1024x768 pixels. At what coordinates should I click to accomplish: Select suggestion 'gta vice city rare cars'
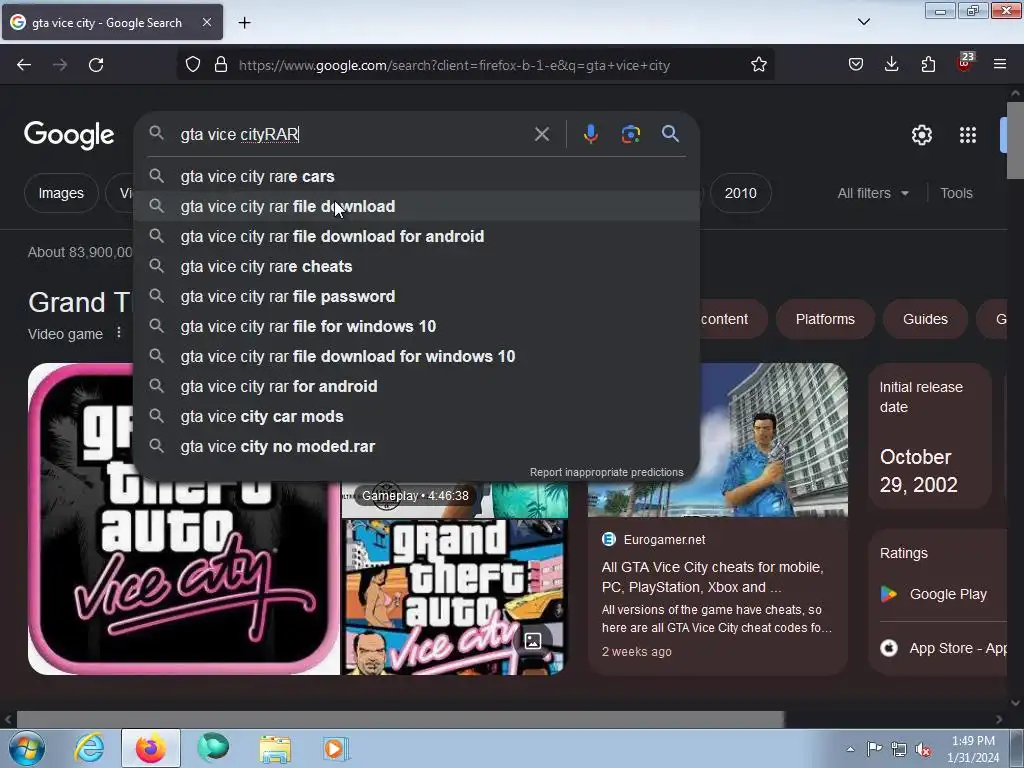tap(417, 176)
